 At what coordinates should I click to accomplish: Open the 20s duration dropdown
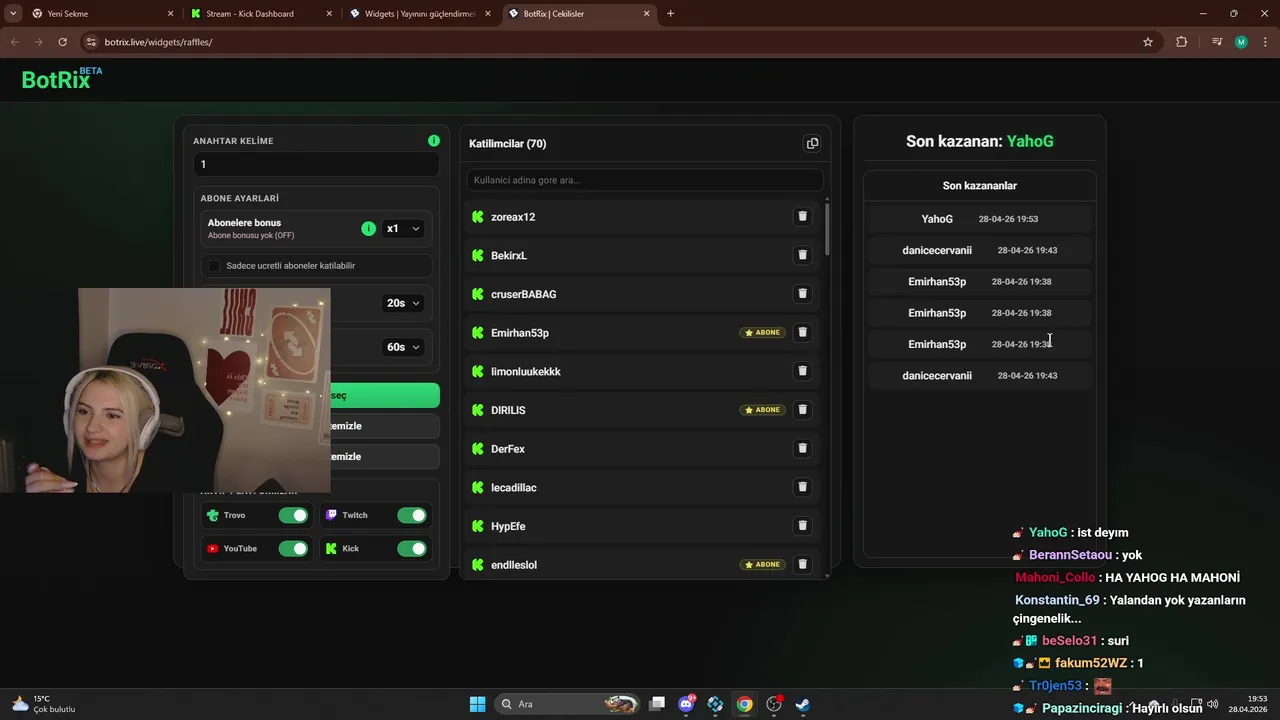(403, 303)
